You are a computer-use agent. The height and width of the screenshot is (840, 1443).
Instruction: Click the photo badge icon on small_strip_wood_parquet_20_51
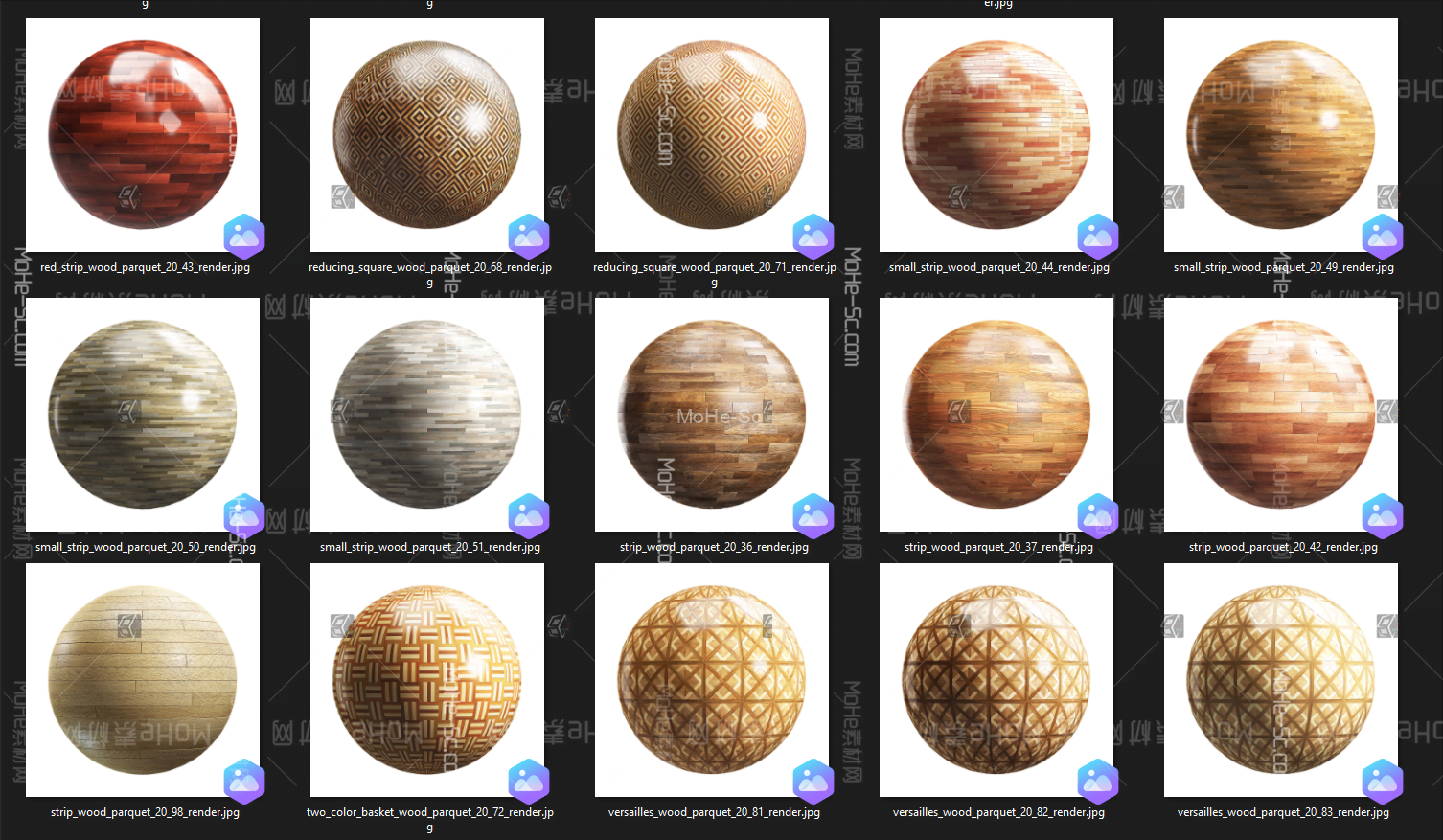click(x=528, y=516)
